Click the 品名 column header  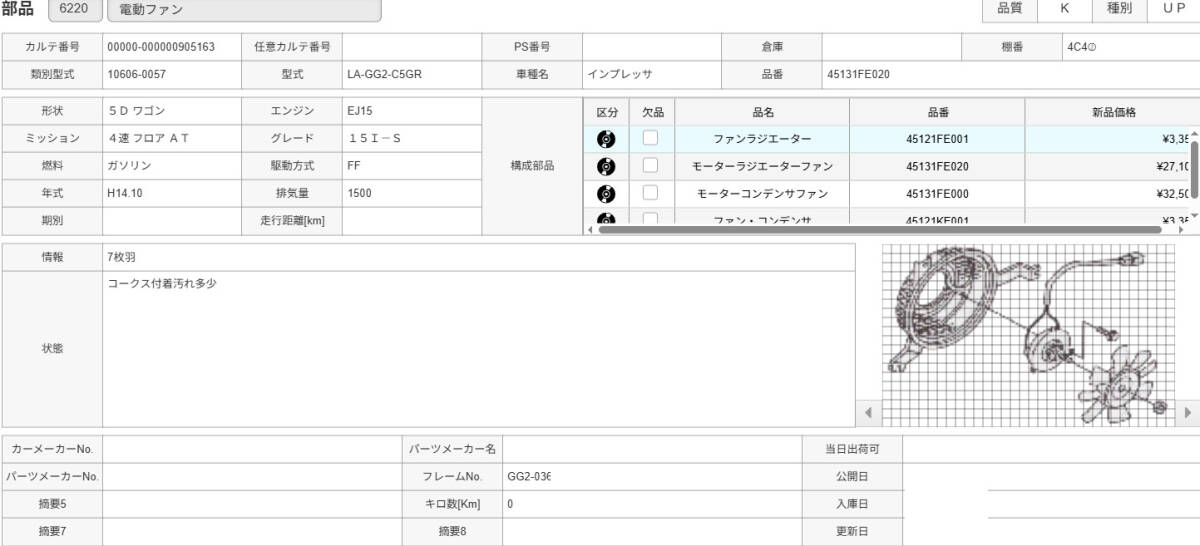tap(762, 113)
